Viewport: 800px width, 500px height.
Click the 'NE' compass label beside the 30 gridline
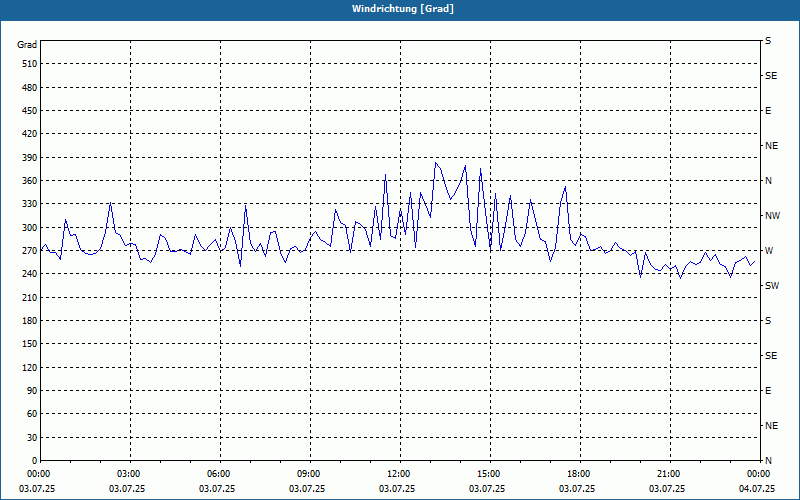pos(771,426)
